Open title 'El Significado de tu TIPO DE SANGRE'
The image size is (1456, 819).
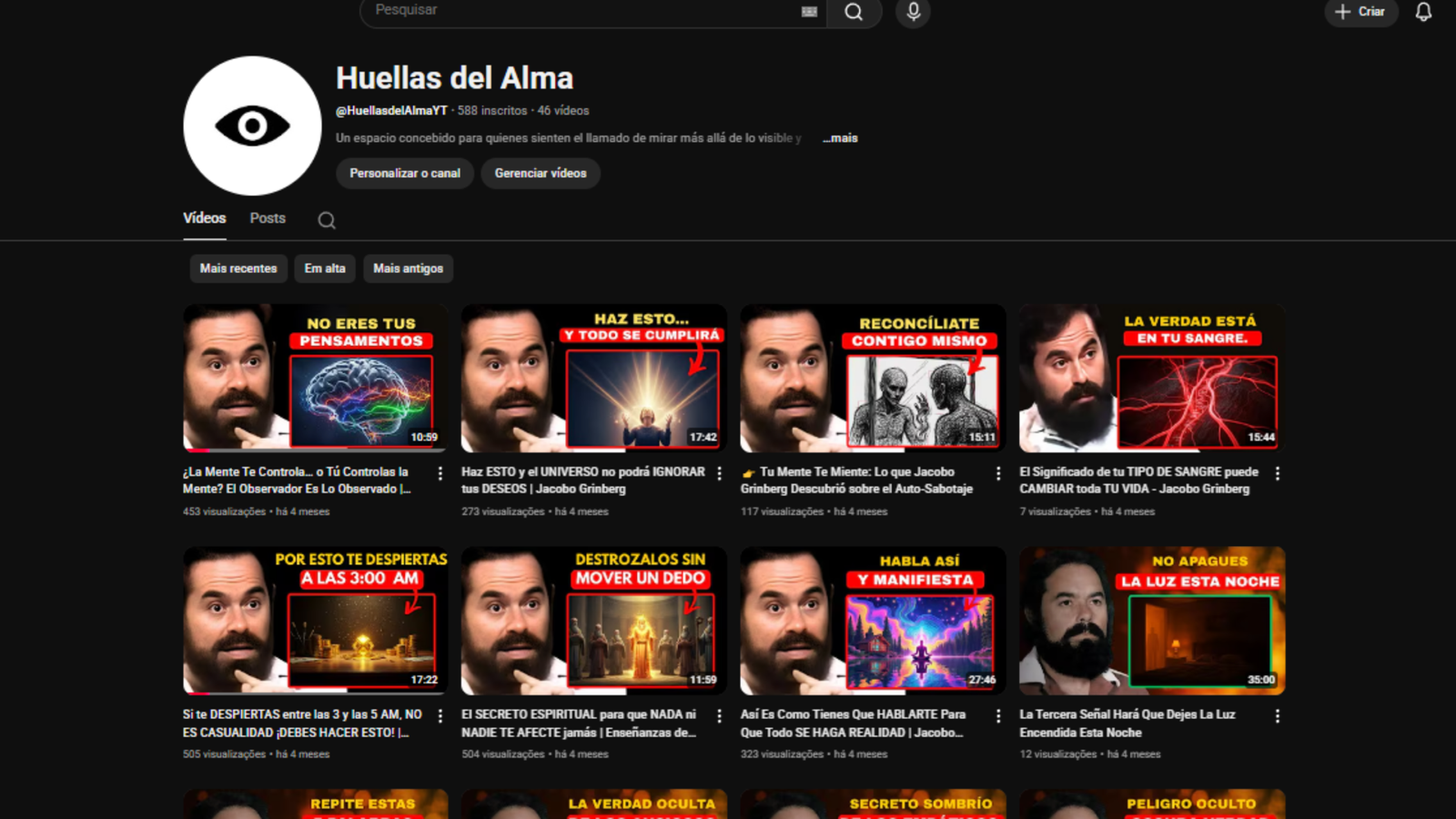click(x=1139, y=480)
